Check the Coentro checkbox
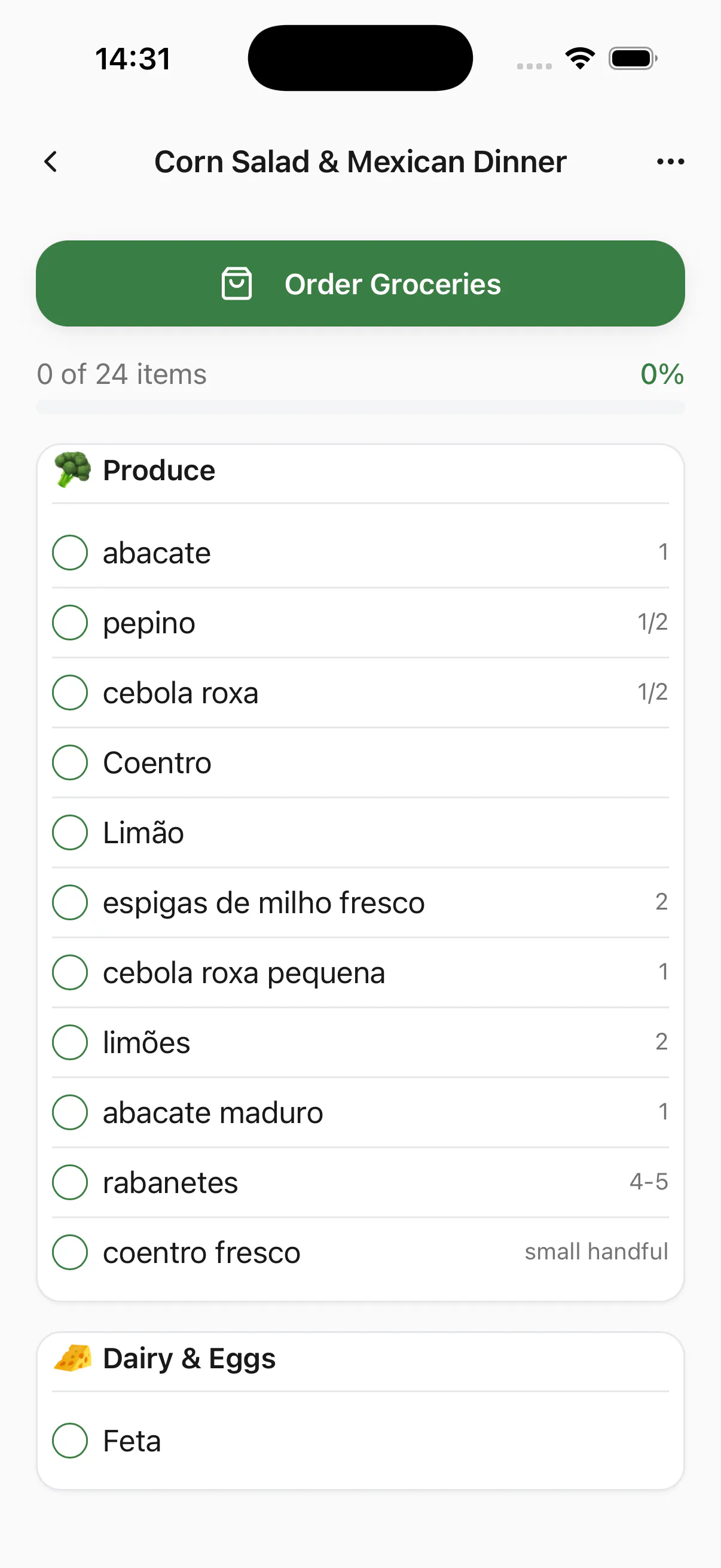 coord(70,762)
